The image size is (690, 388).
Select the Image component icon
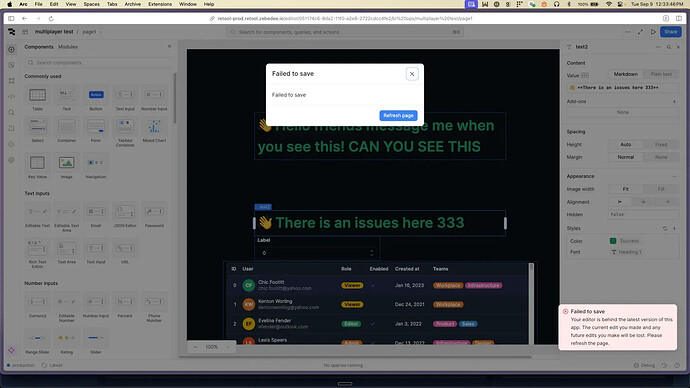(66, 163)
